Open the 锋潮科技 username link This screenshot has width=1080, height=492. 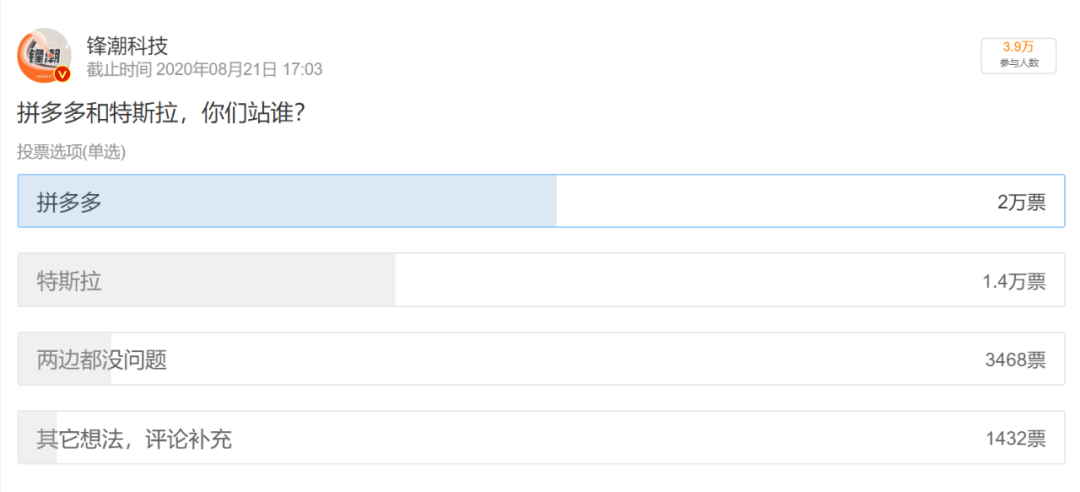pos(127,45)
